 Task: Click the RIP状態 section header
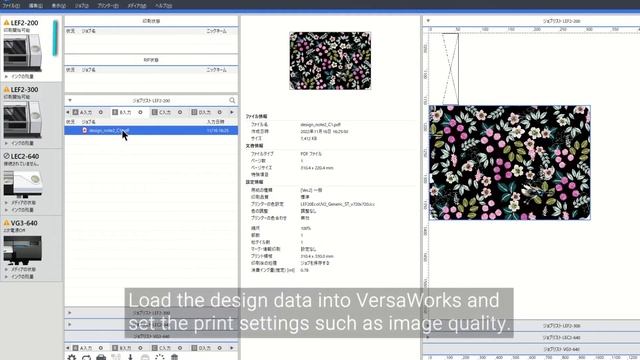[x=151, y=60]
